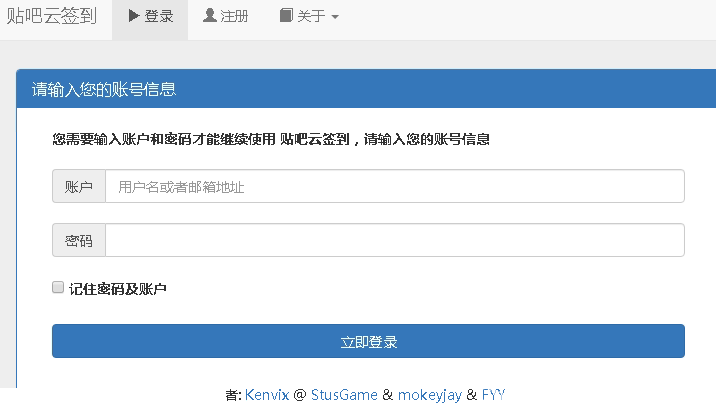Click the book icon beside 关于
The height and width of the screenshot is (410, 716).
286,16
